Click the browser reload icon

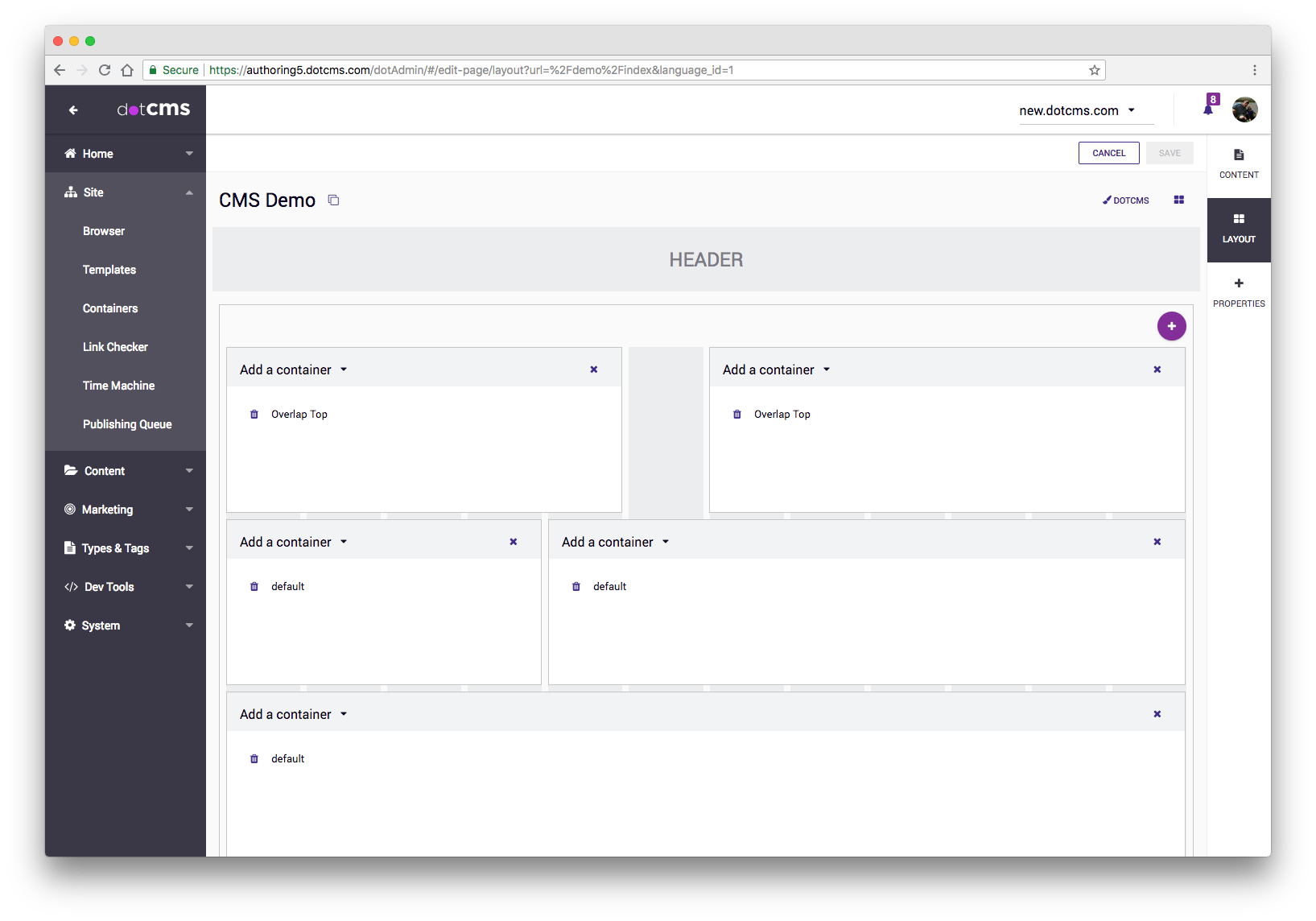(104, 70)
